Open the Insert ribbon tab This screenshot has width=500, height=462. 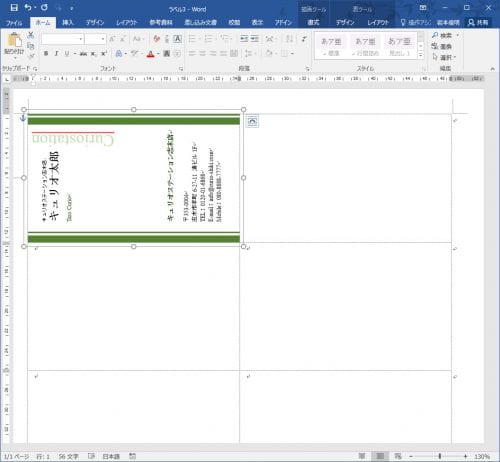[x=68, y=22]
